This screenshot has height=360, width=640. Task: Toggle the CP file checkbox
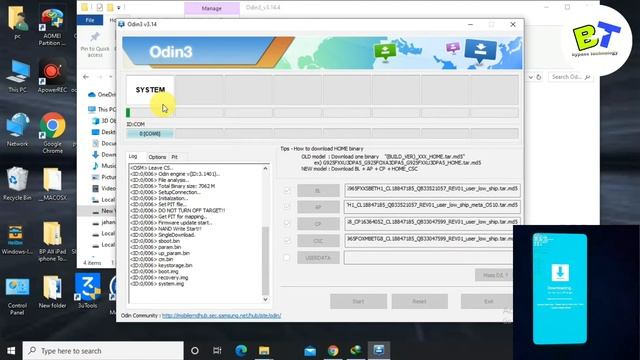click(287, 224)
